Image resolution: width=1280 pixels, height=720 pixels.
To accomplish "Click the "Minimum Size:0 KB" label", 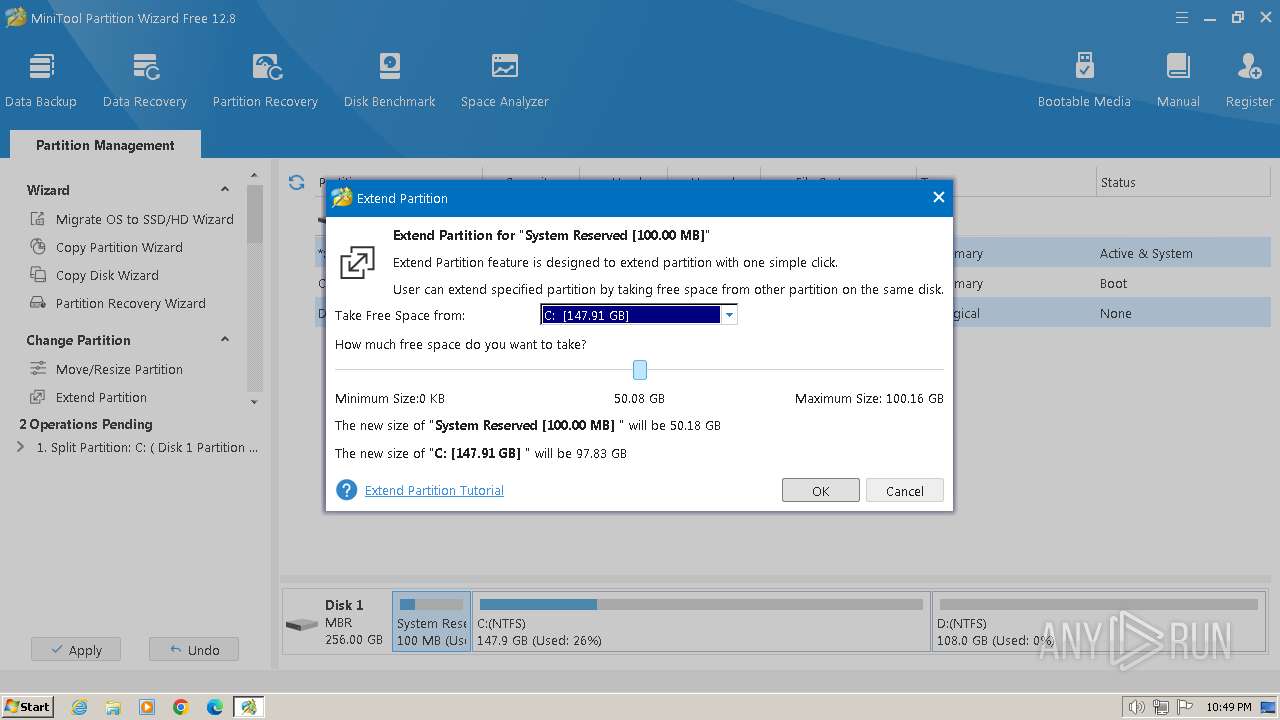I will (390, 398).
